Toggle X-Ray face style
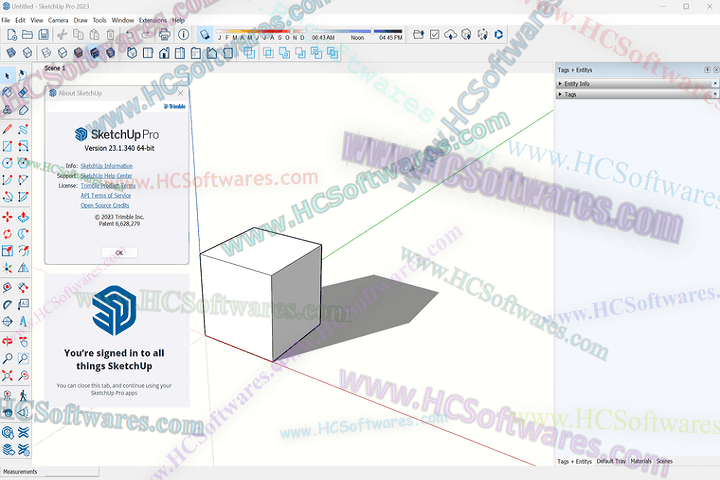The width and height of the screenshot is (720, 480). [11, 53]
